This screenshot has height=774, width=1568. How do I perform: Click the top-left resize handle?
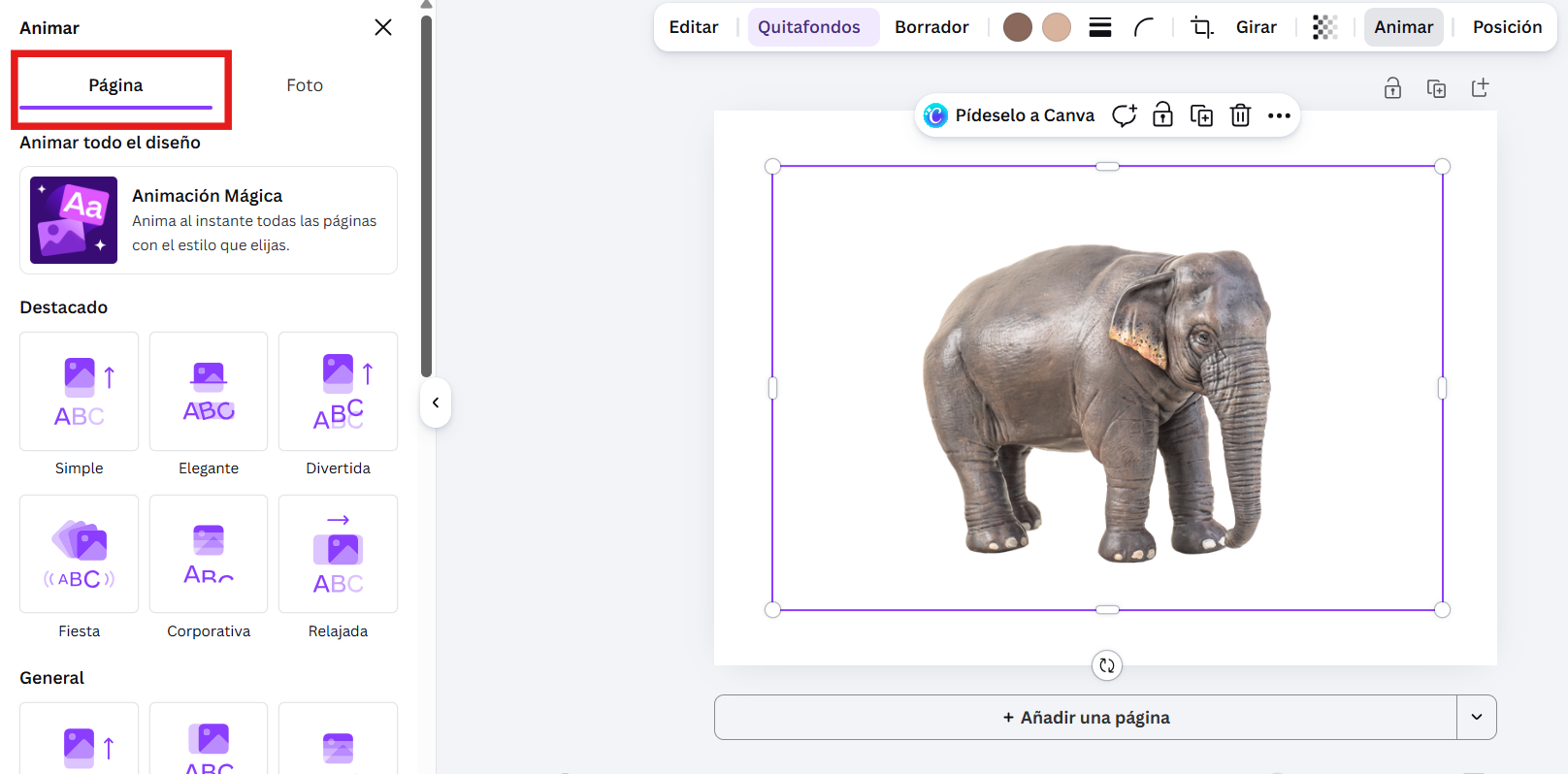(x=773, y=167)
